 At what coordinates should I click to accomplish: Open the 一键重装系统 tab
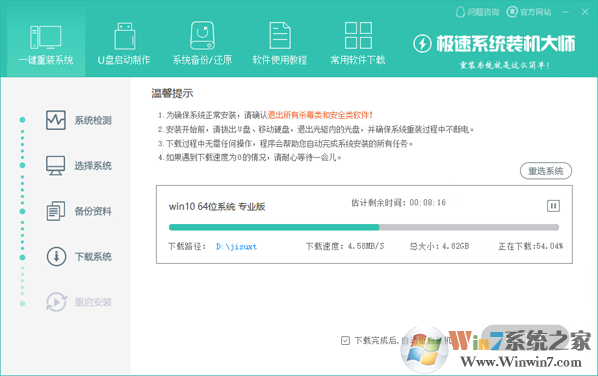(x=46, y=43)
